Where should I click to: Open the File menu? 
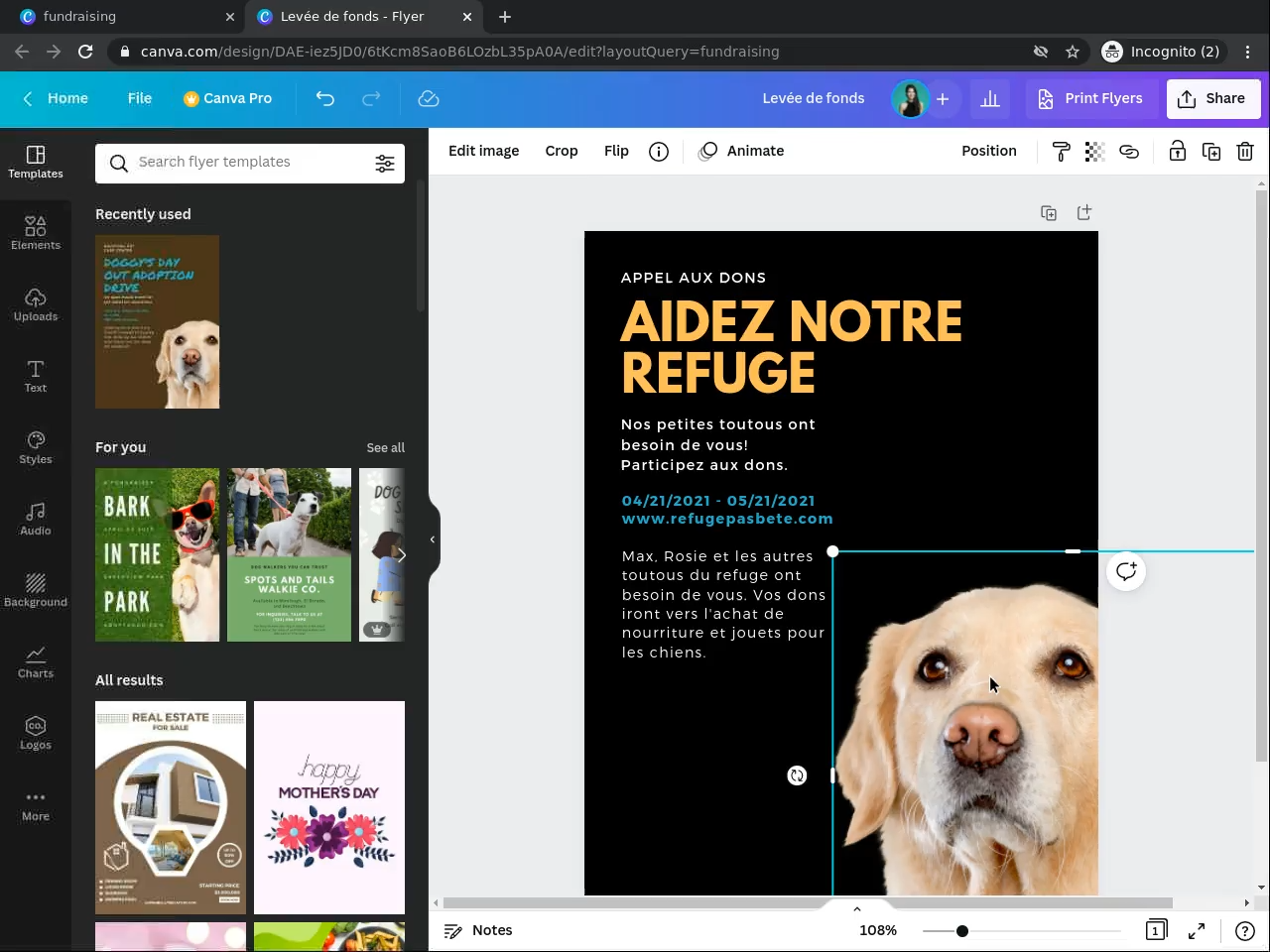pyautogui.click(x=140, y=98)
